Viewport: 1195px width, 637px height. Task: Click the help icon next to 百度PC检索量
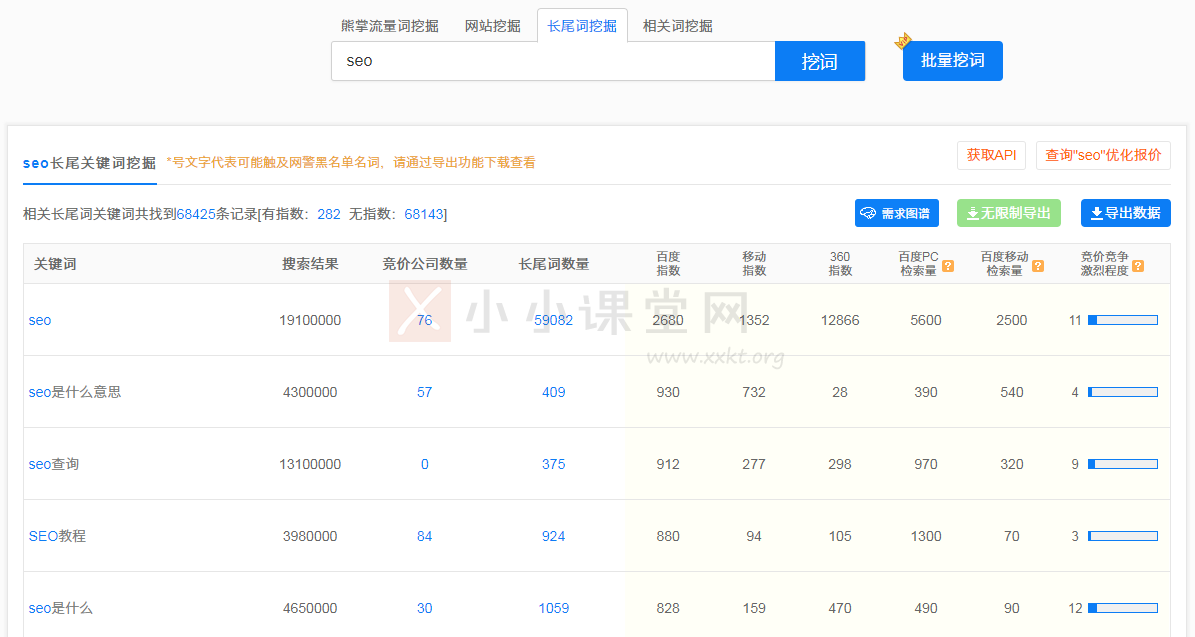tap(948, 266)
